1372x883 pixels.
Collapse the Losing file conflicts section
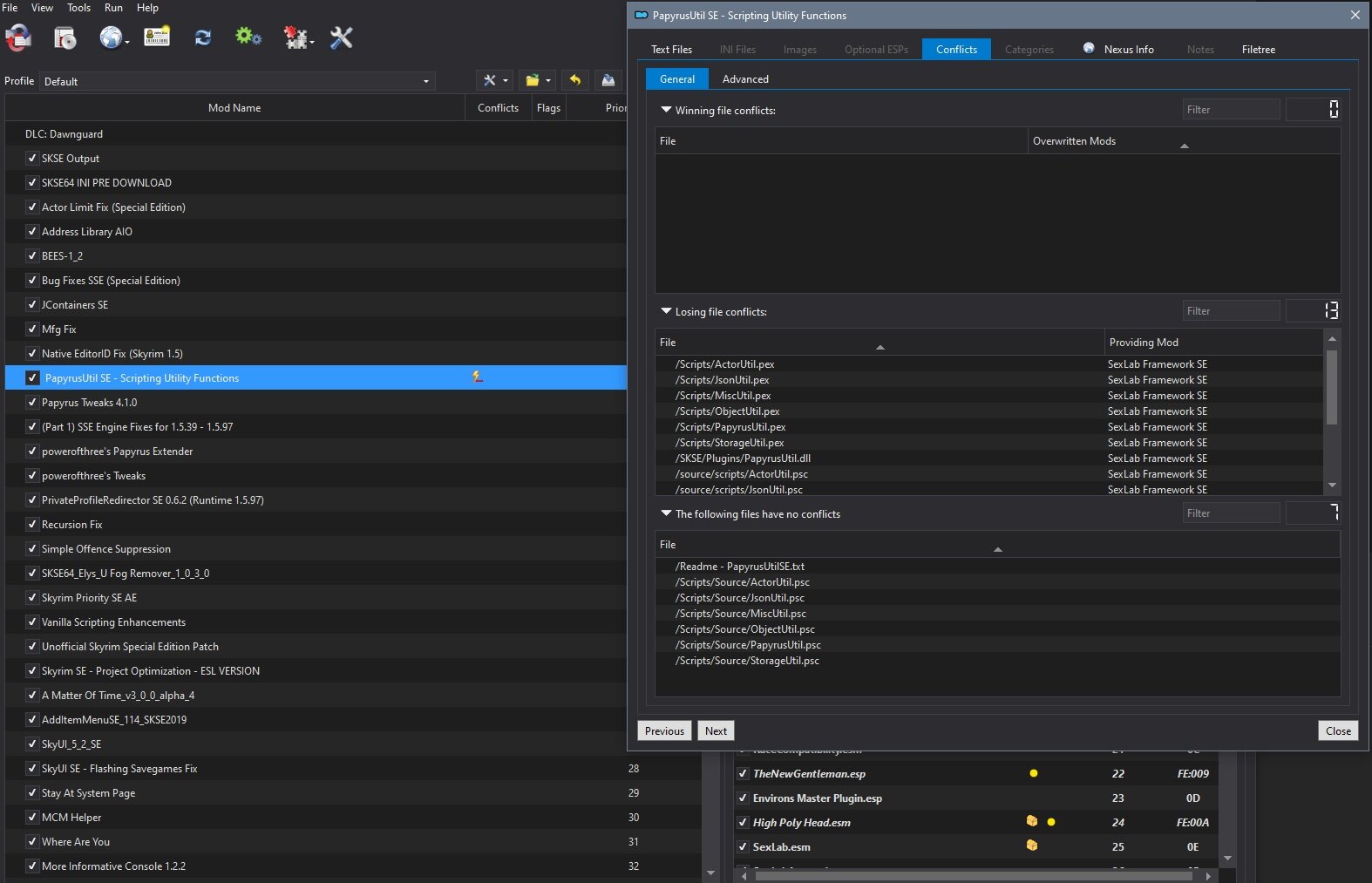coord(666,311)
